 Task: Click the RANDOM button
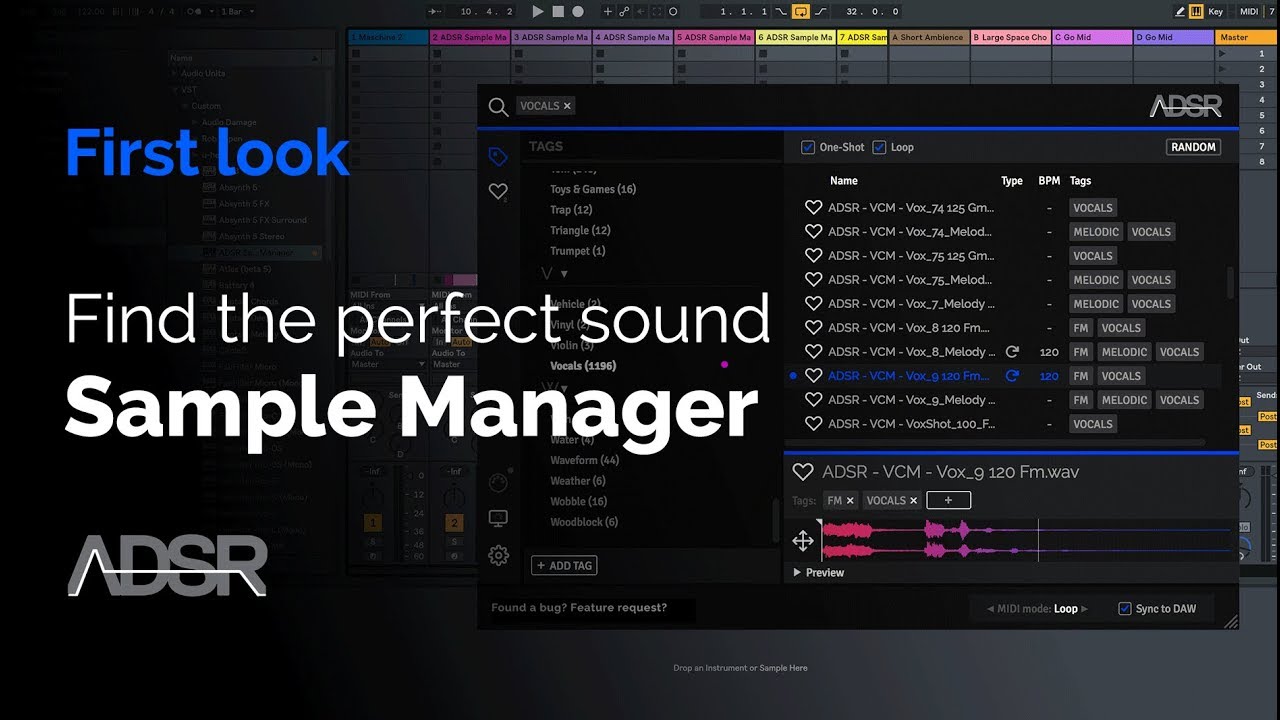point(1193,147)
